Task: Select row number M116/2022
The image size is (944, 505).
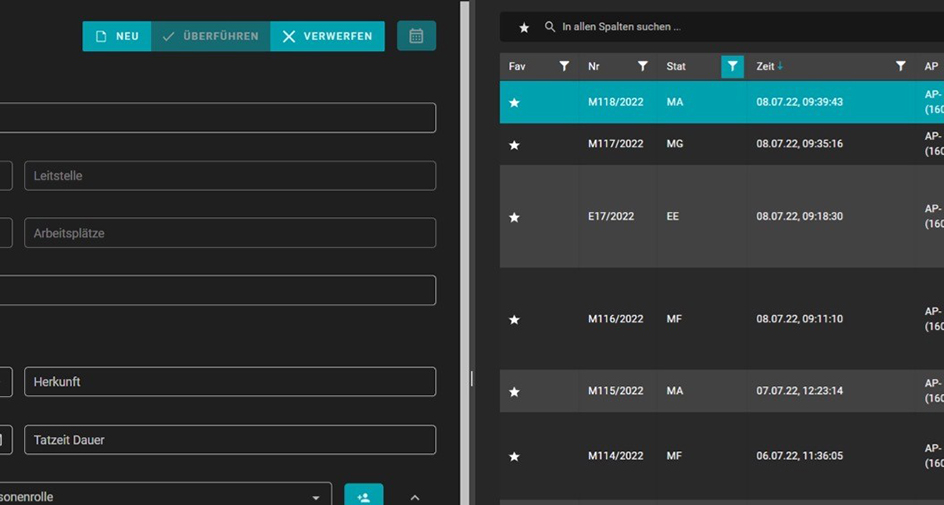Action: pos(615,319)
